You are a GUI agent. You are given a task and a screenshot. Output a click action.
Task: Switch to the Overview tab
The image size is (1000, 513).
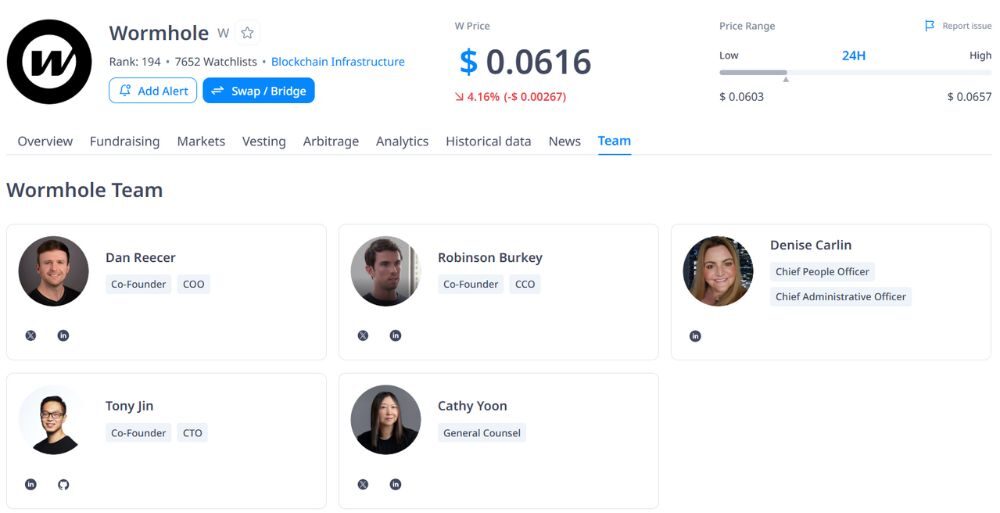(45, 142)
